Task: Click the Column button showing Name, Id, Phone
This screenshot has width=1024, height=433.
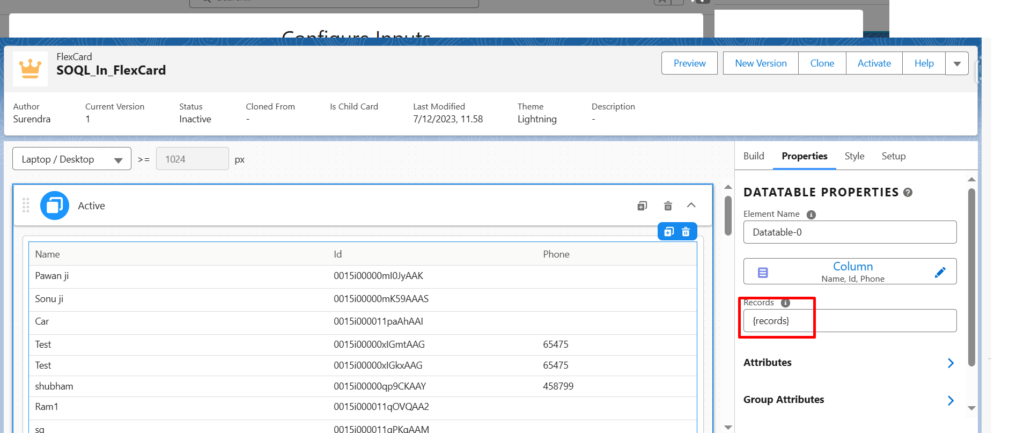Action: (850, 272)
